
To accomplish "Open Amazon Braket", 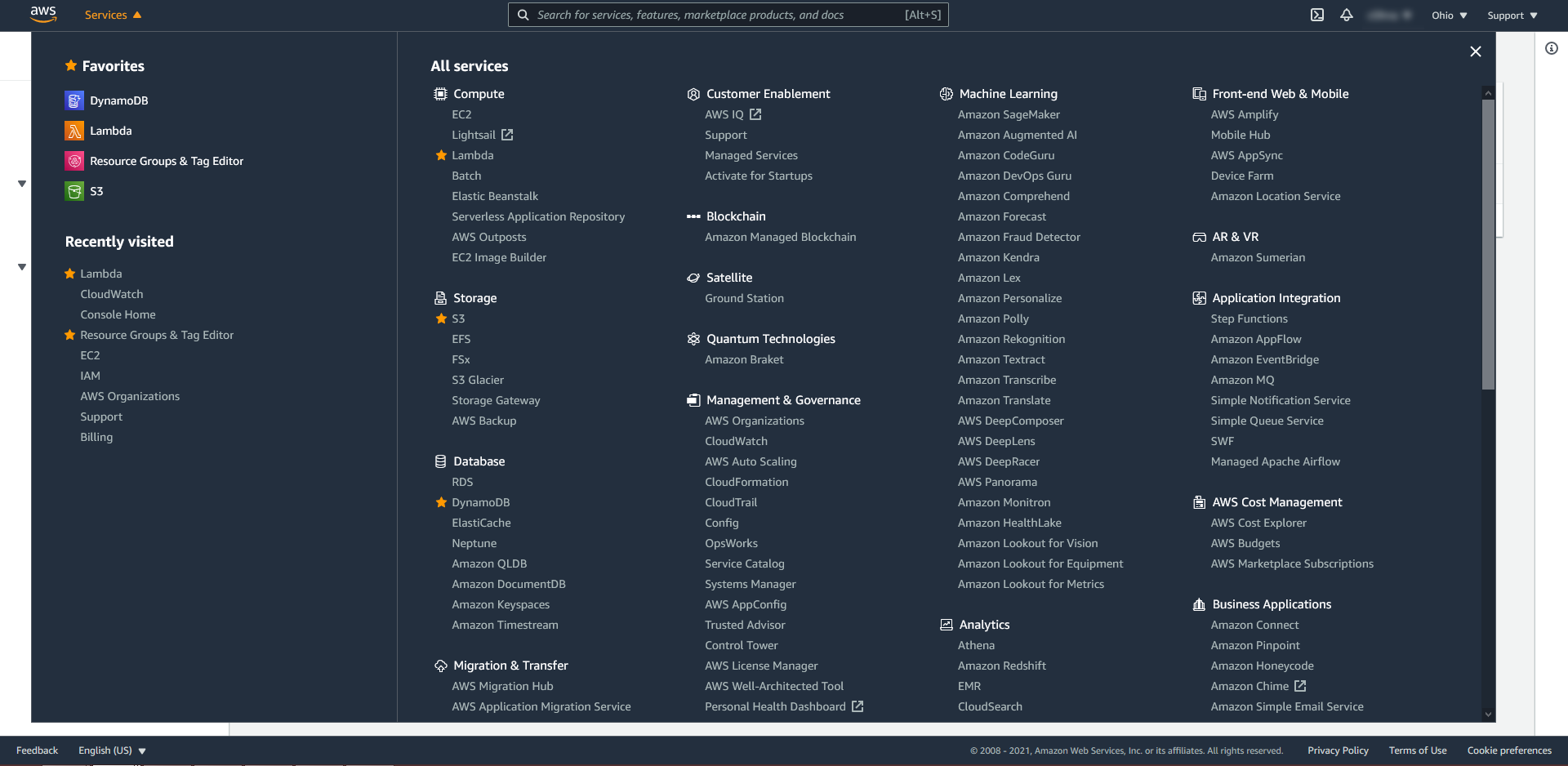I will (744, 359).
